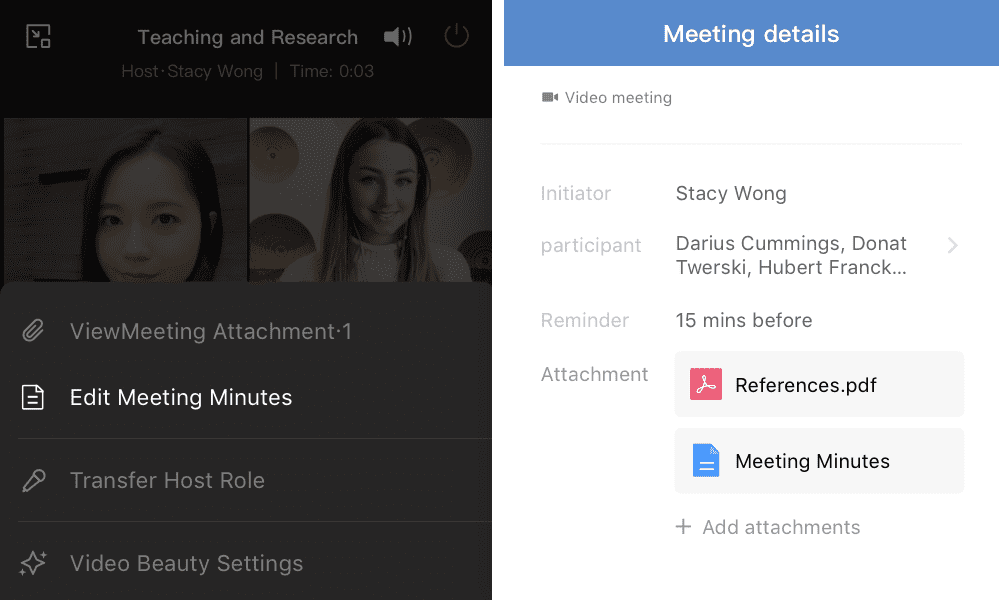Viewport: 999px width, 600px height.
Task: Select Edit Meeting Minutes menu item
Action: pyautogui.click(x=246, y=397)
